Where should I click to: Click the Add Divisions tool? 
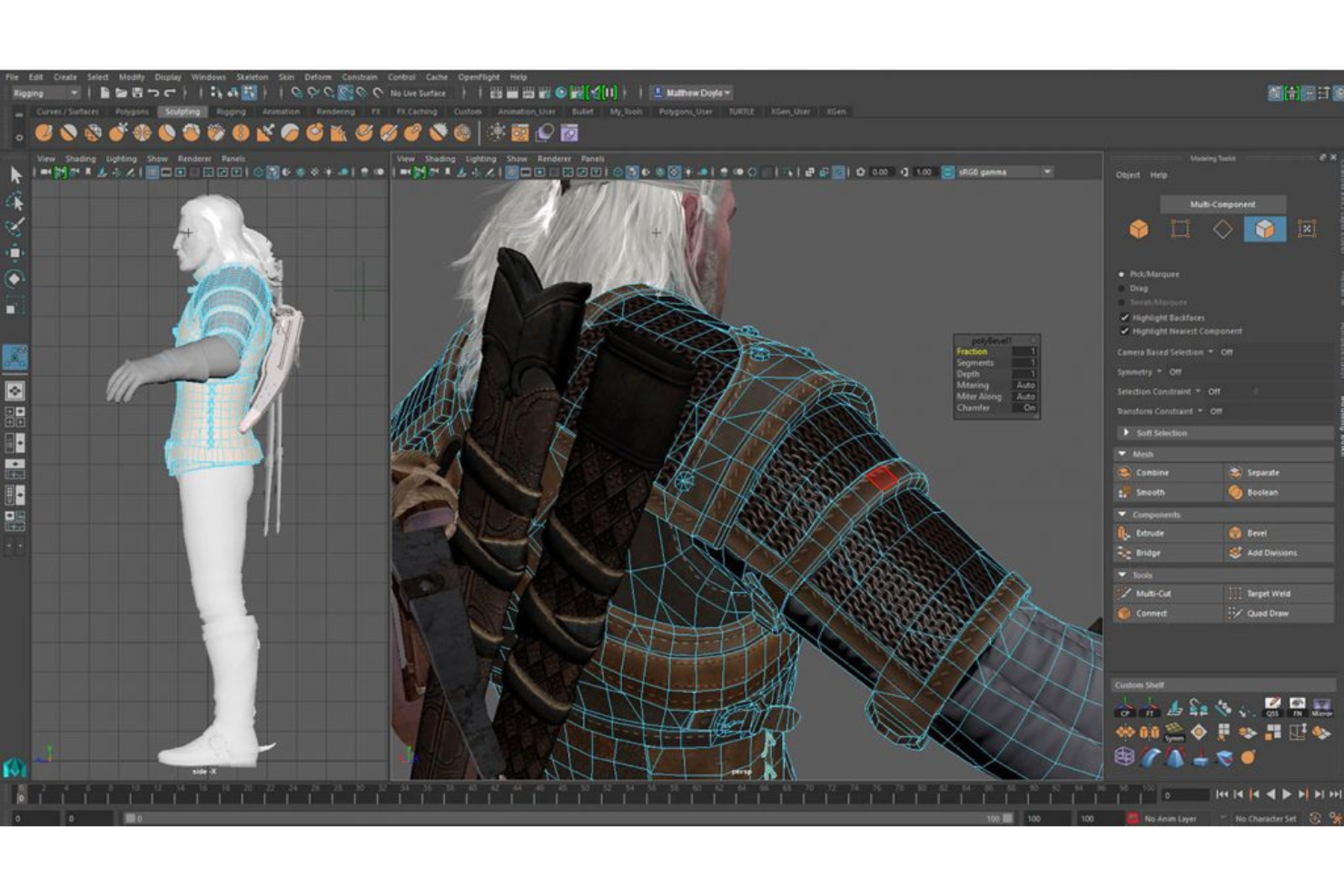[x=1279, y=553]
